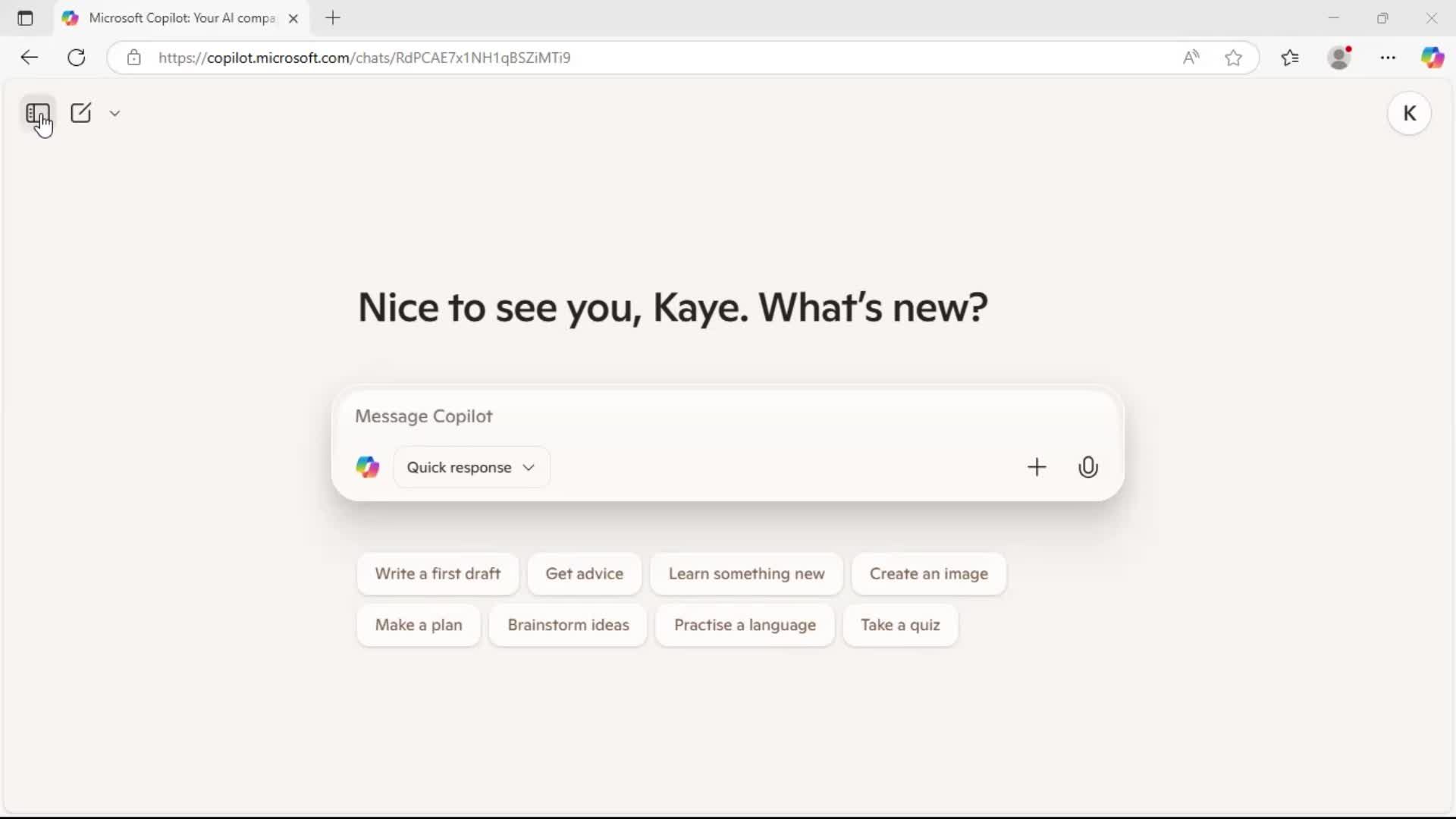Open the Quick response mode dropdown

(x=471, y=467)
